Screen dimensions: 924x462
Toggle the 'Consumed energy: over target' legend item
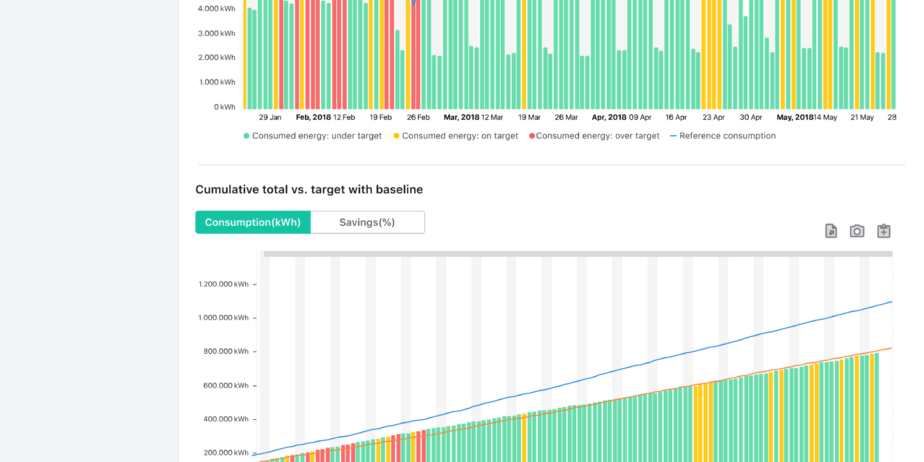pyautogui.click(x=595, y=136)
